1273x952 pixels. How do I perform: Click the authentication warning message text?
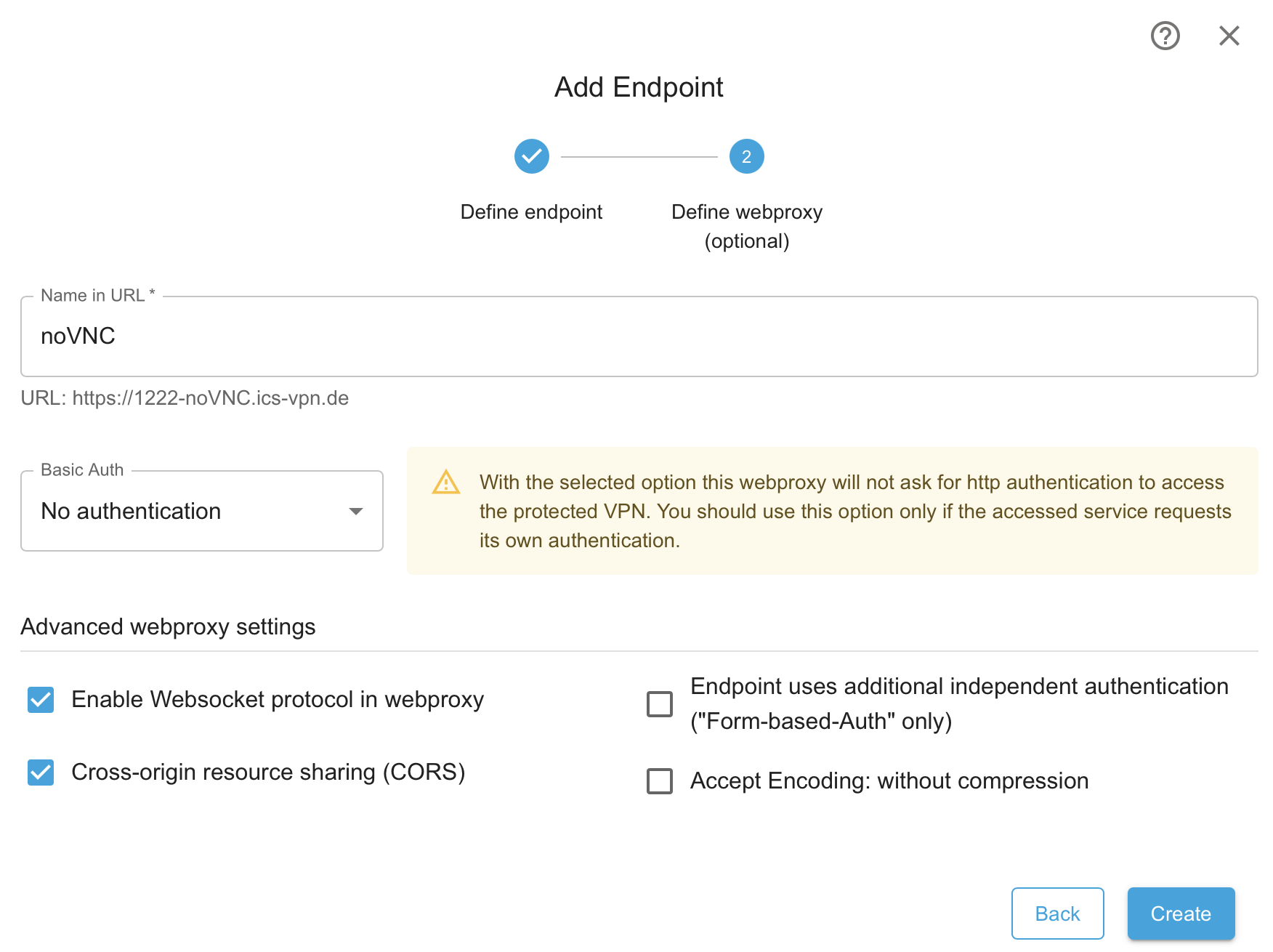click(x=855, y=512)
